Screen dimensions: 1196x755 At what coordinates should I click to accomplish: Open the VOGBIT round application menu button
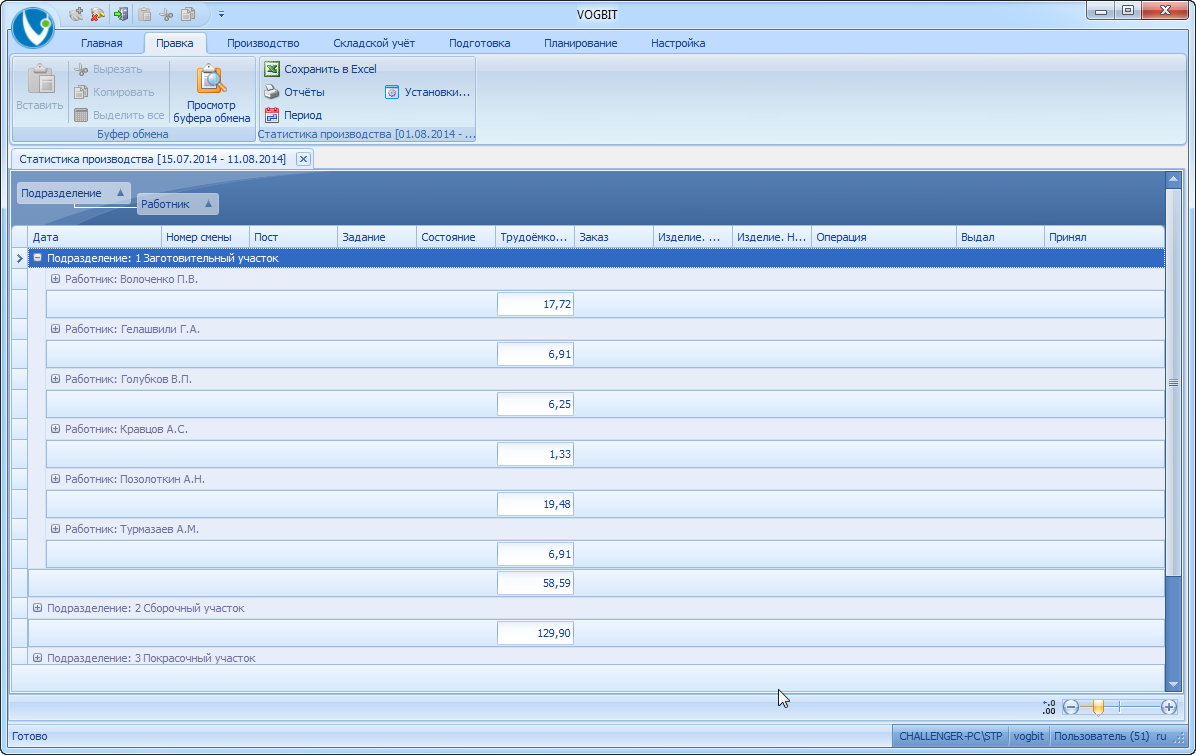[32, 27]
